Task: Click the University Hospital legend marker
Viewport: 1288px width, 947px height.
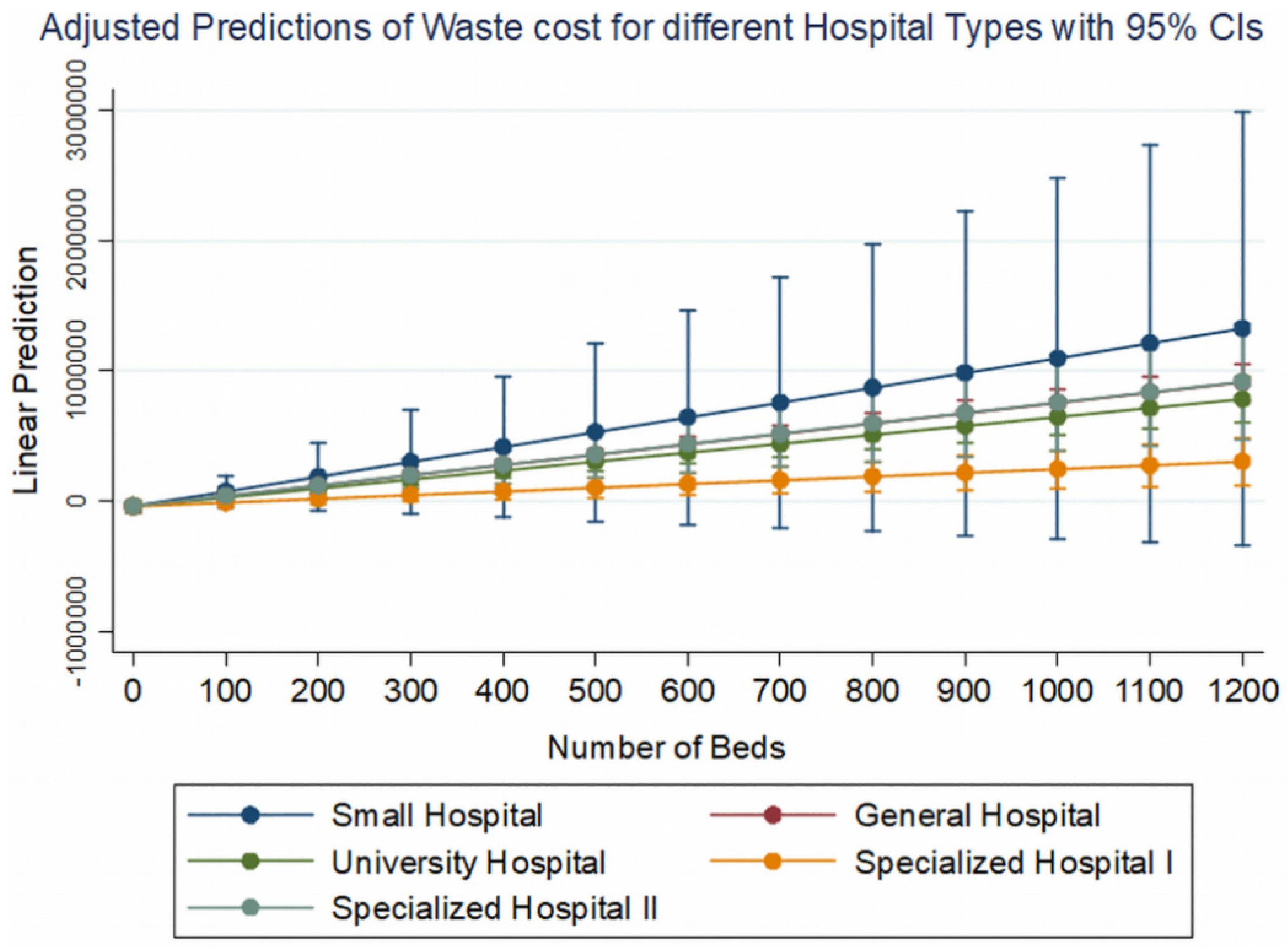Action: [251, 862]
